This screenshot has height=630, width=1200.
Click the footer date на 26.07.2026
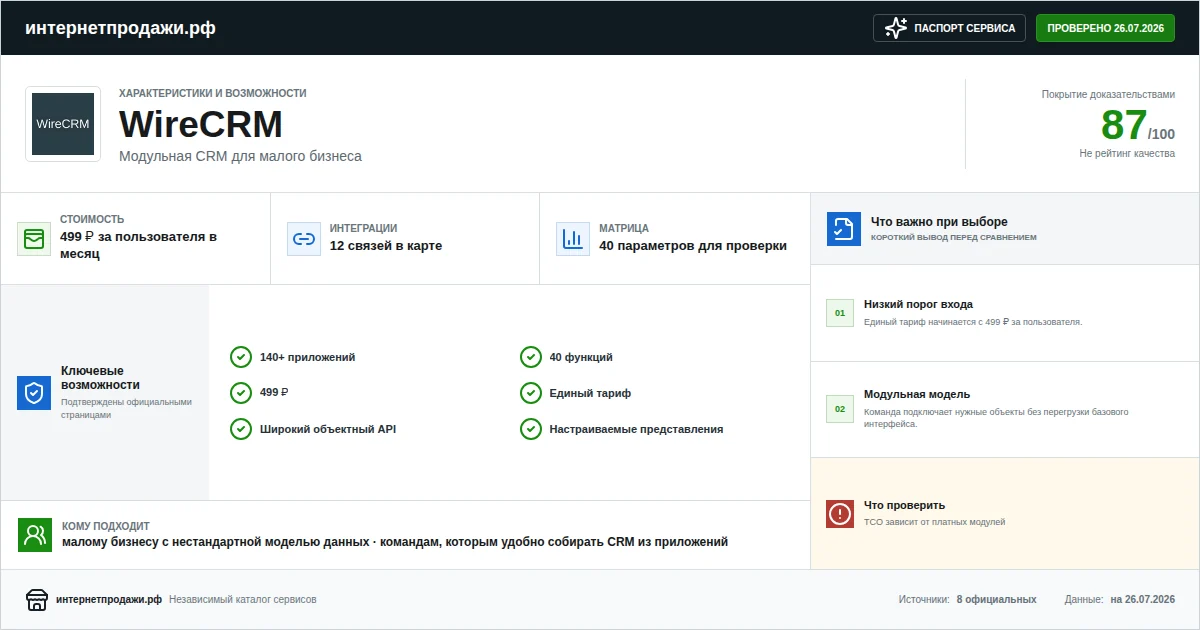click(x=1142, y=600)
